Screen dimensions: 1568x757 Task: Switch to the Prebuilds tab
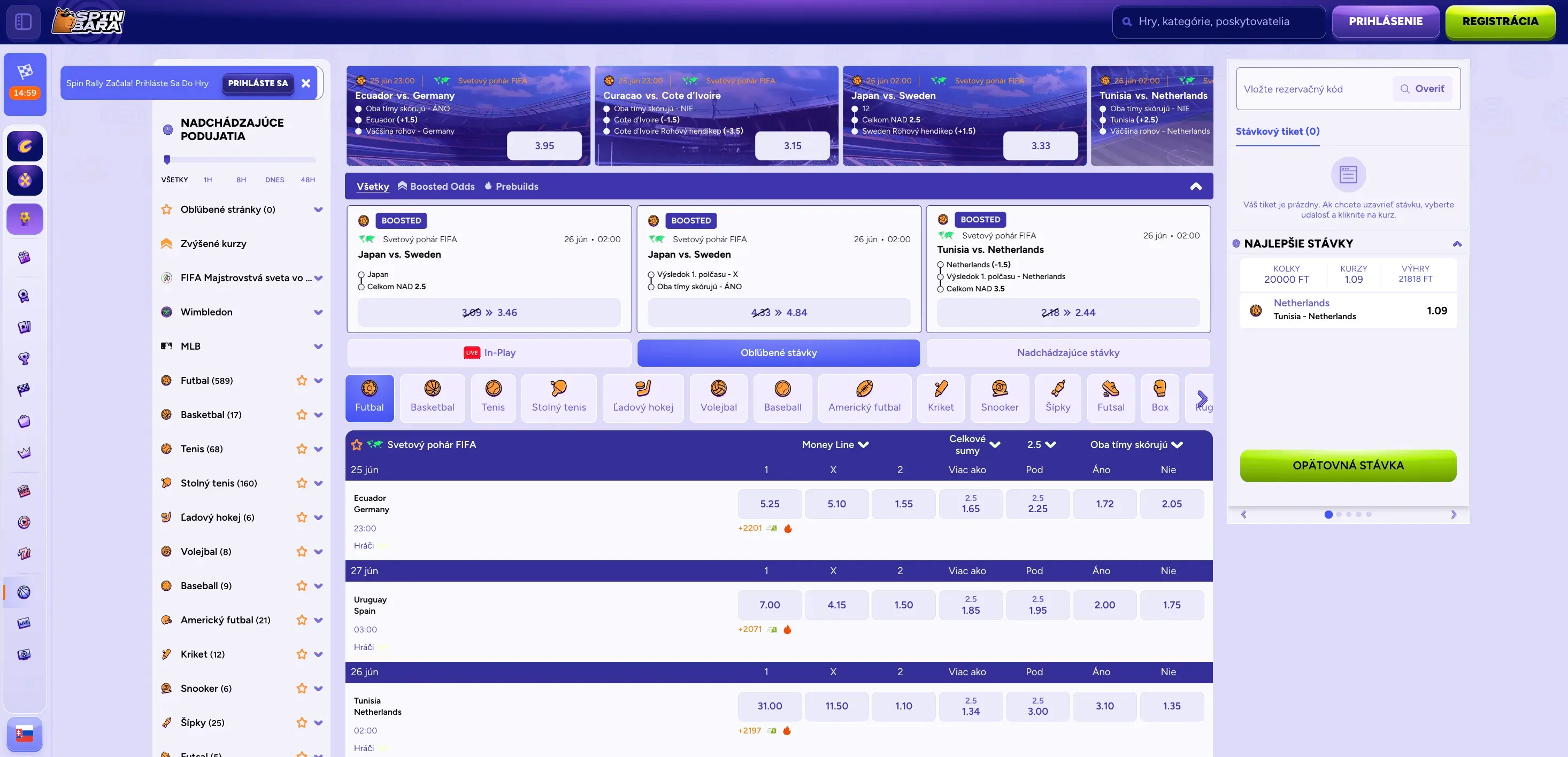(x=511, y=186)
